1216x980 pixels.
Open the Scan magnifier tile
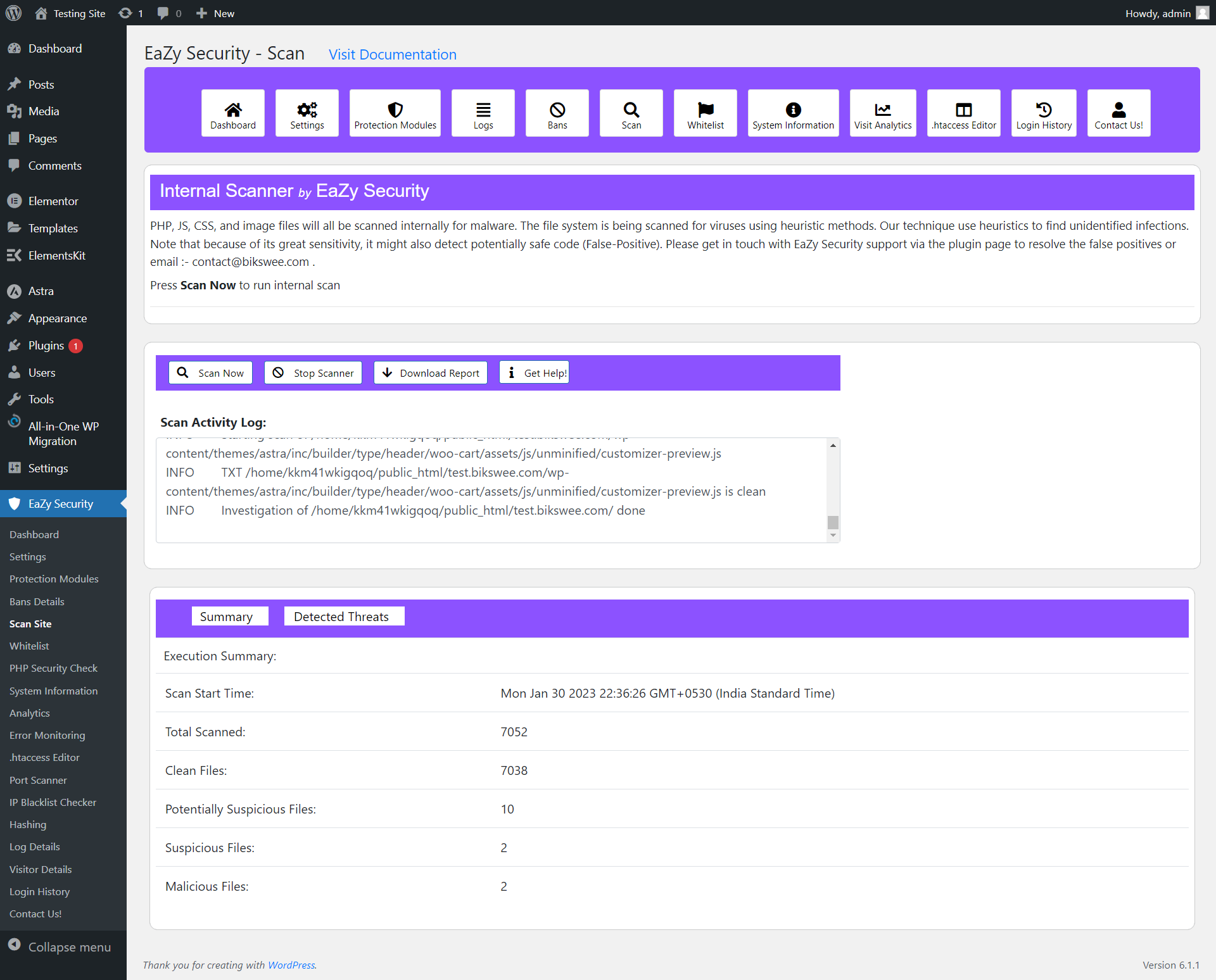point(631,113)
